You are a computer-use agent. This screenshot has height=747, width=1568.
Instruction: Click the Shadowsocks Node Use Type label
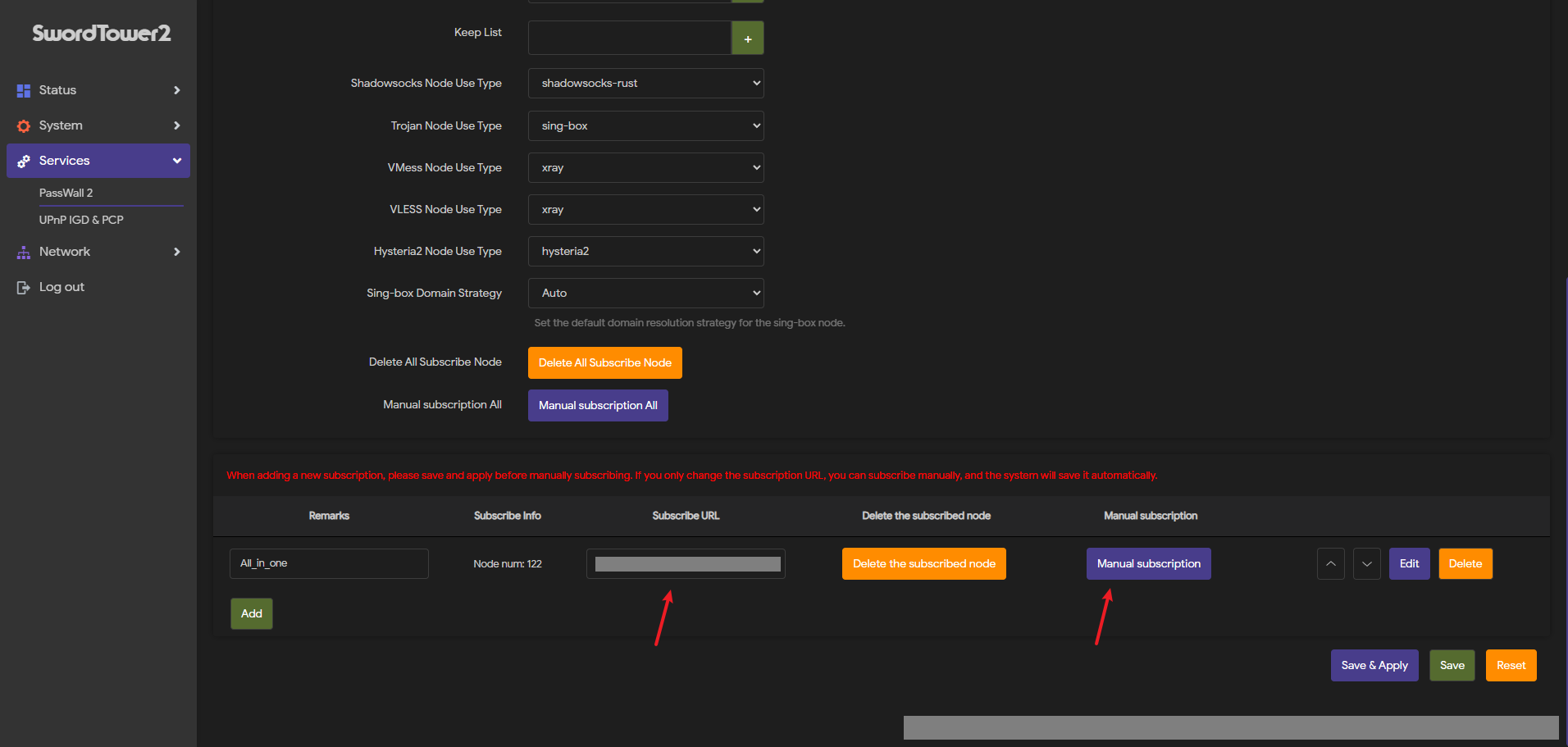tap(426, 84)
